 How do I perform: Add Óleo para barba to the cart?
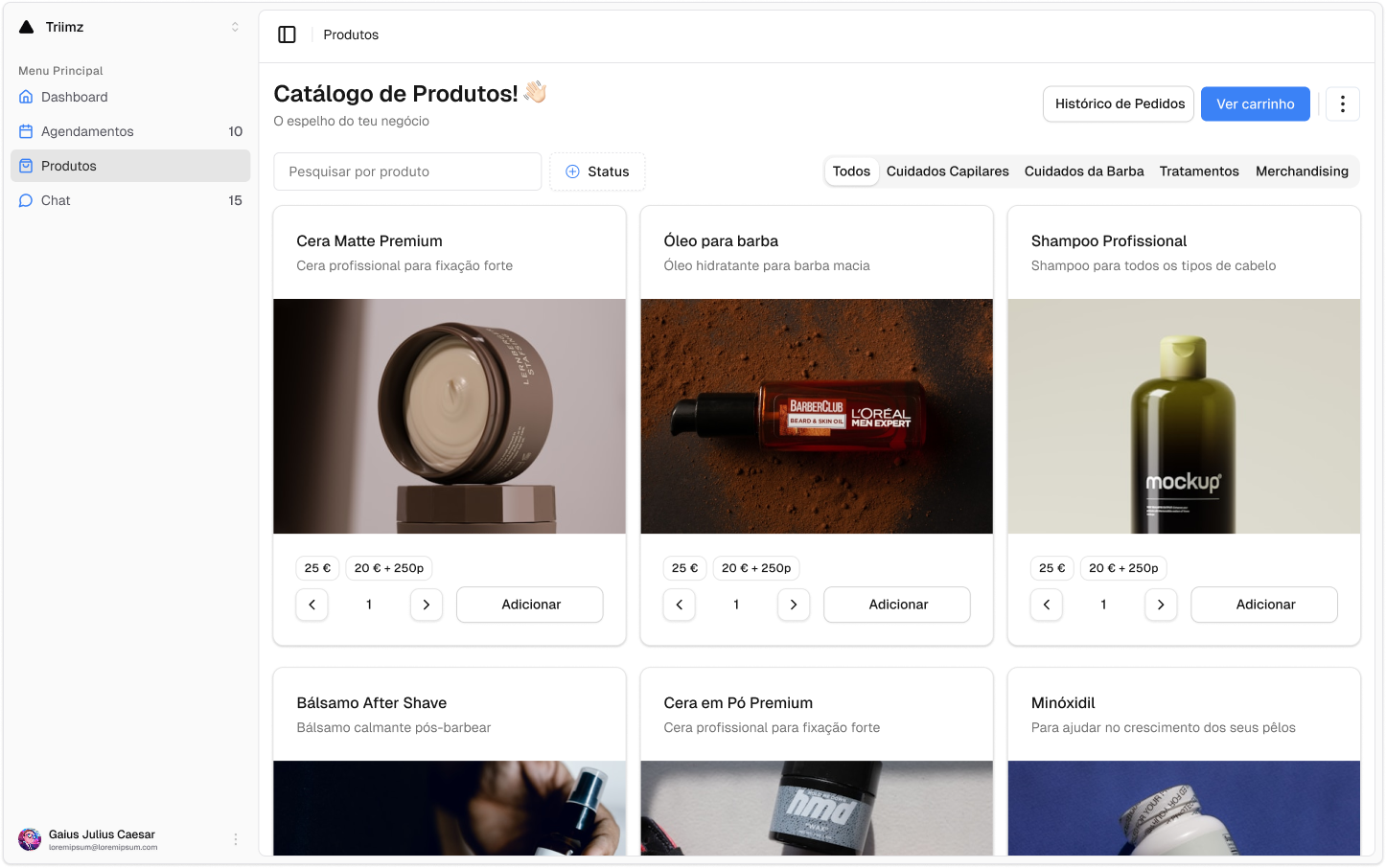click(897, 605)
